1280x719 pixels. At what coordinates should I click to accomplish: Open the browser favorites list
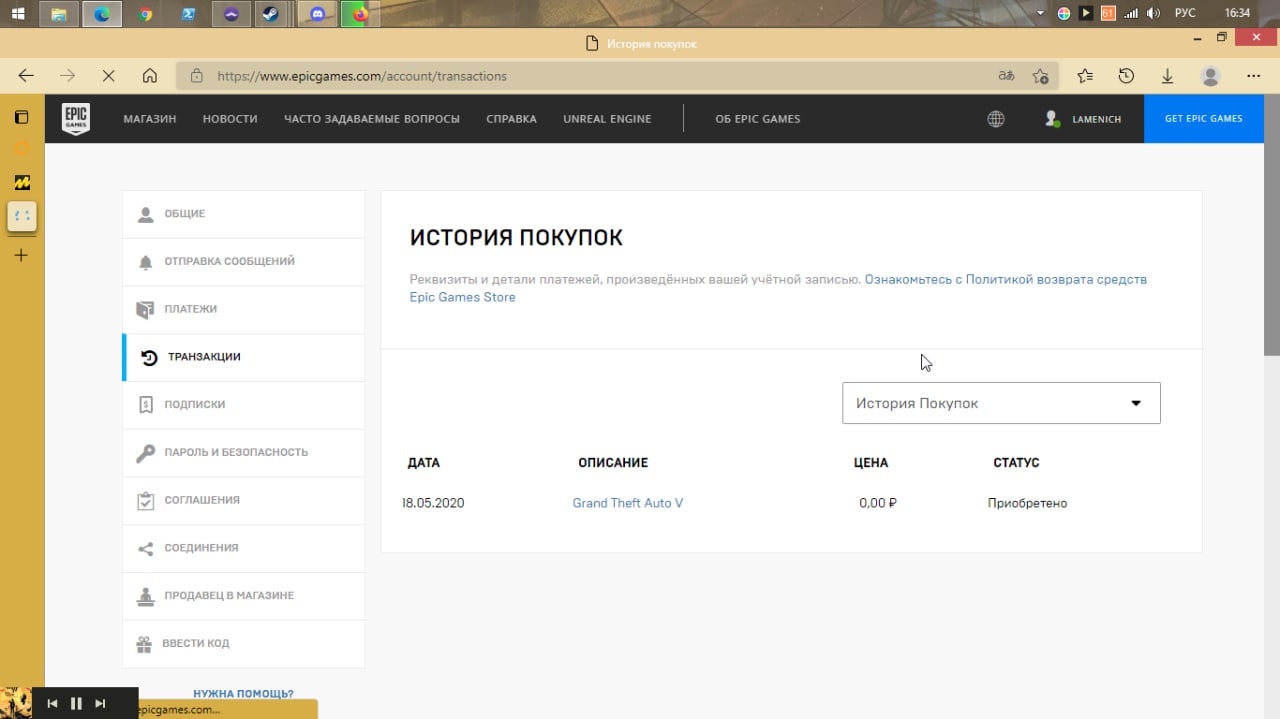[x=1085, y=76]
